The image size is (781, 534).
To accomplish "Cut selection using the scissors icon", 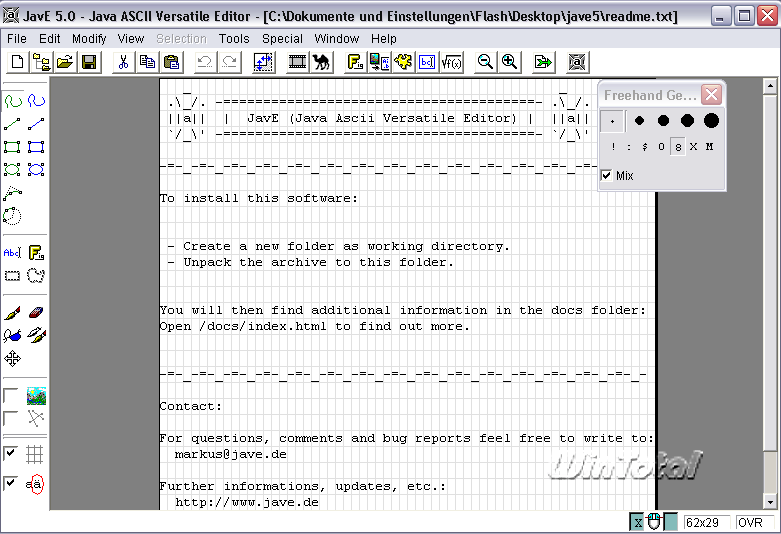I will (124, 62).
